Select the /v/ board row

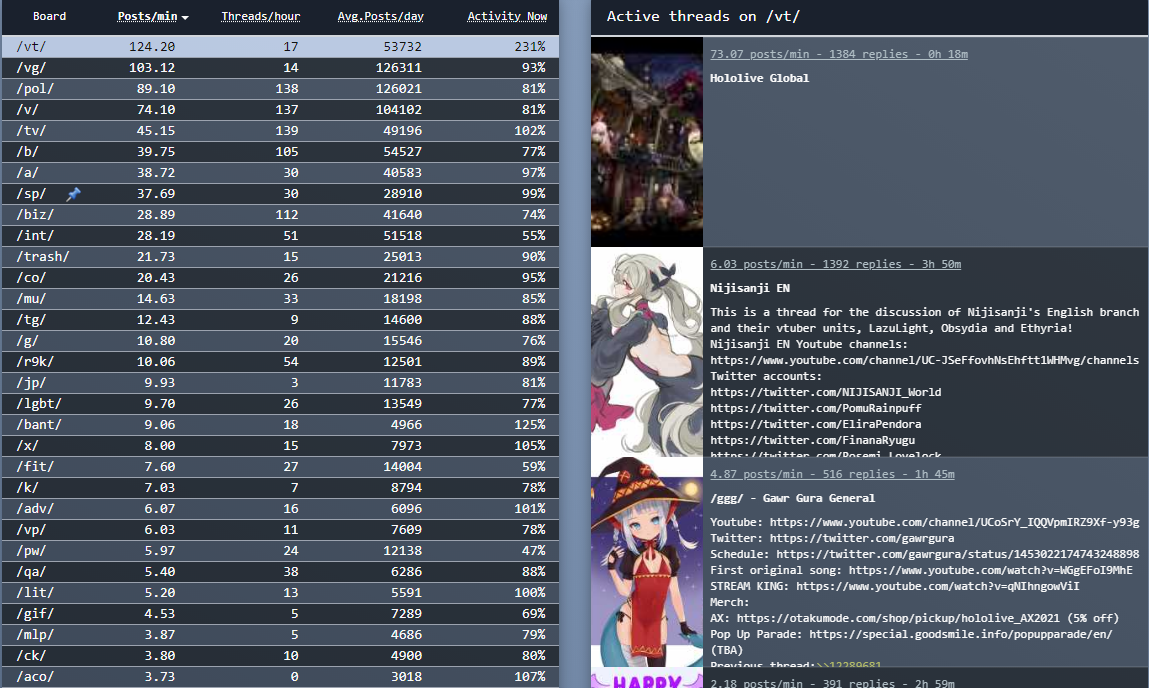pyautogui.click(x=280, y=110)
